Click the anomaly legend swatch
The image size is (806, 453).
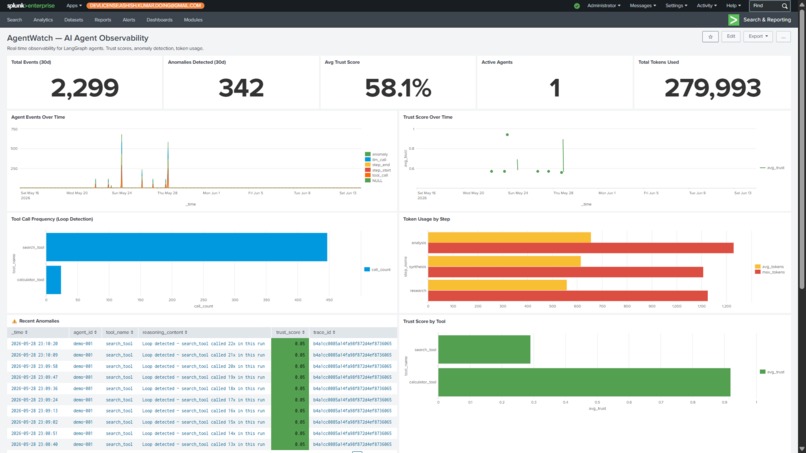click(x=368, y=154)
